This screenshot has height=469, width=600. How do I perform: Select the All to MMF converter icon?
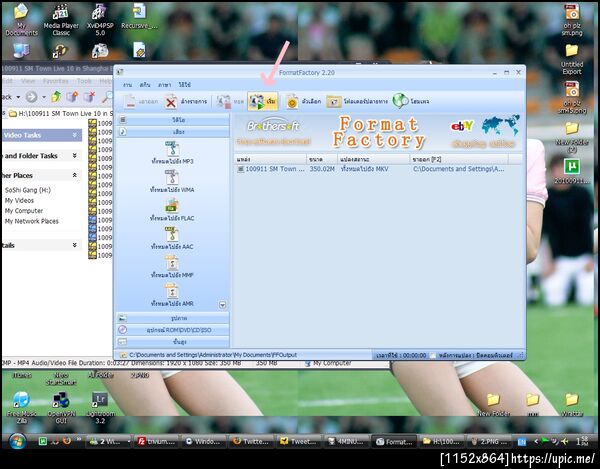[172, 262]
